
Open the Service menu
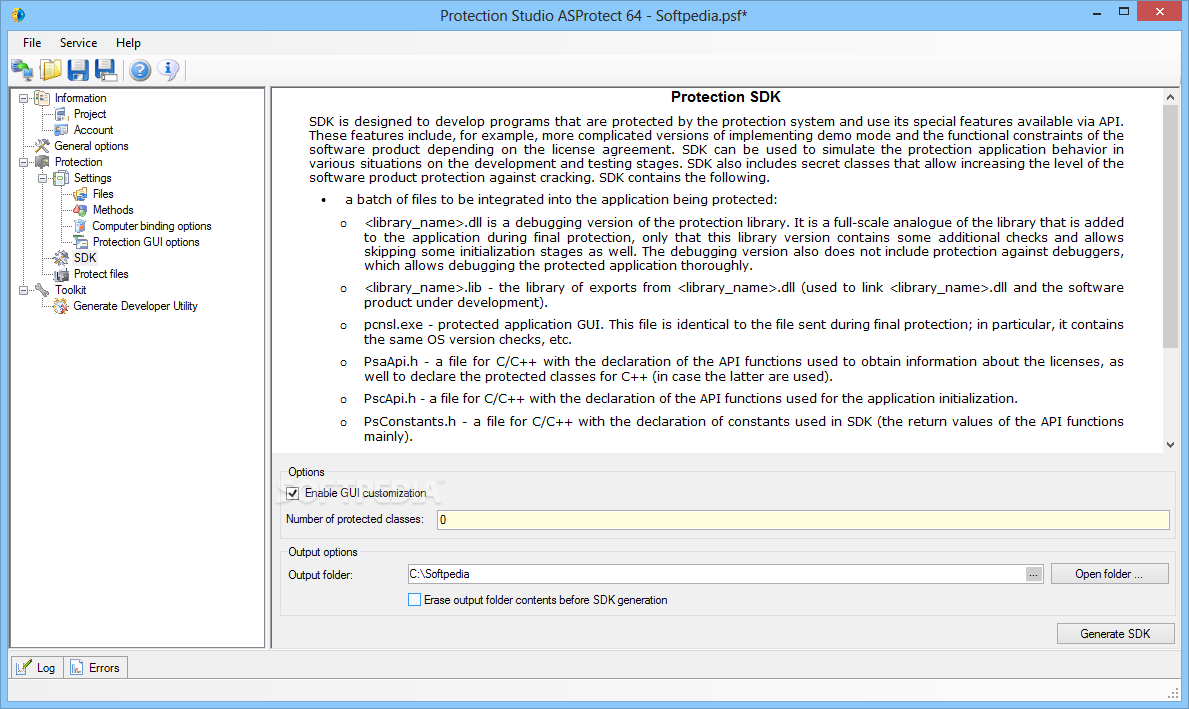78,42
